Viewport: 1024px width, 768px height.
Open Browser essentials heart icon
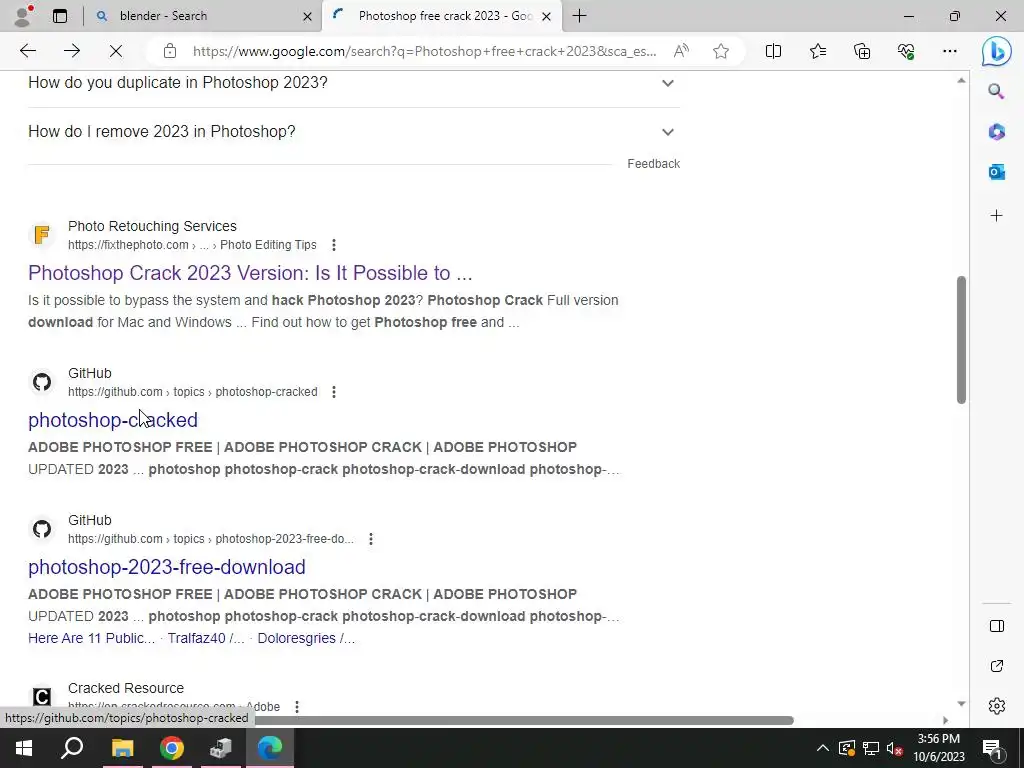tap(906, 51)
